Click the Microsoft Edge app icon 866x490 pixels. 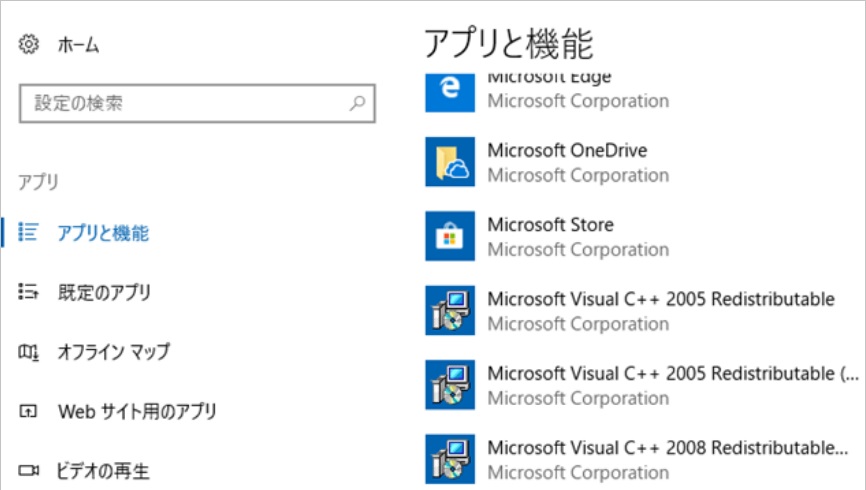450,92
